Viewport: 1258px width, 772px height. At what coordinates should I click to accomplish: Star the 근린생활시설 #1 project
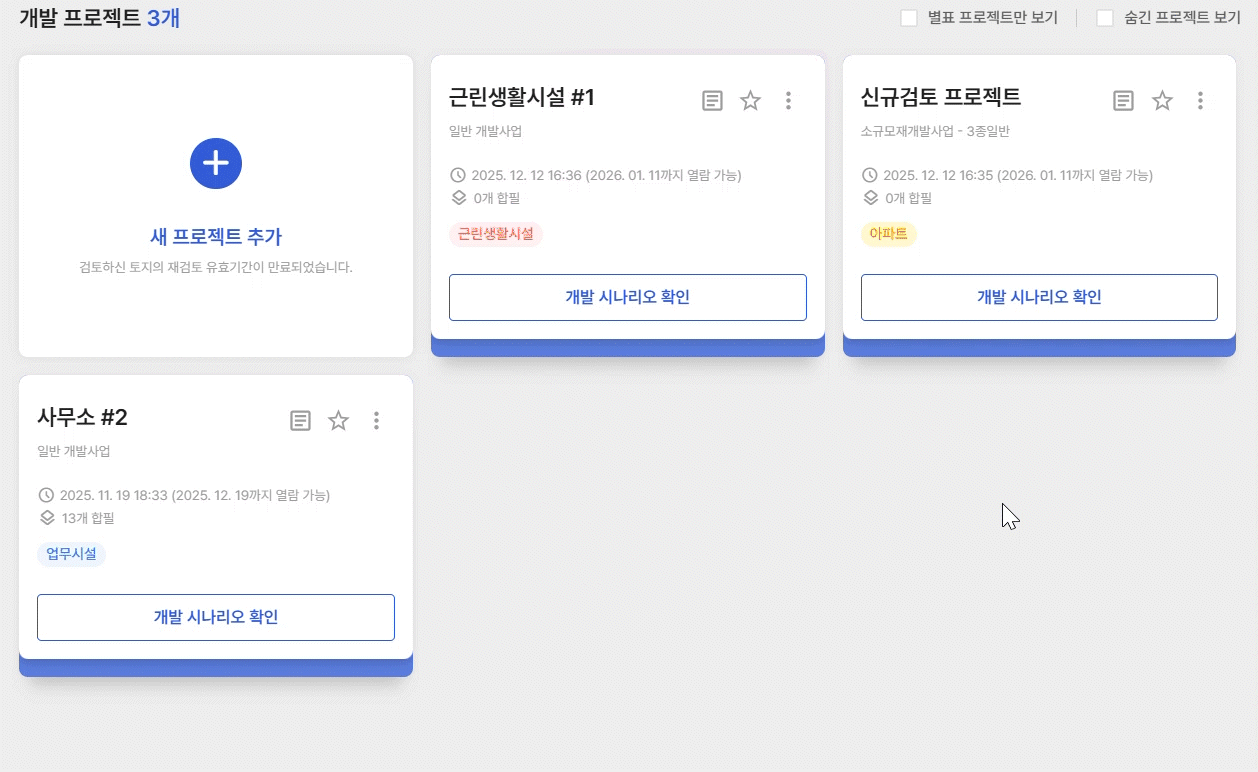(750, 101)
